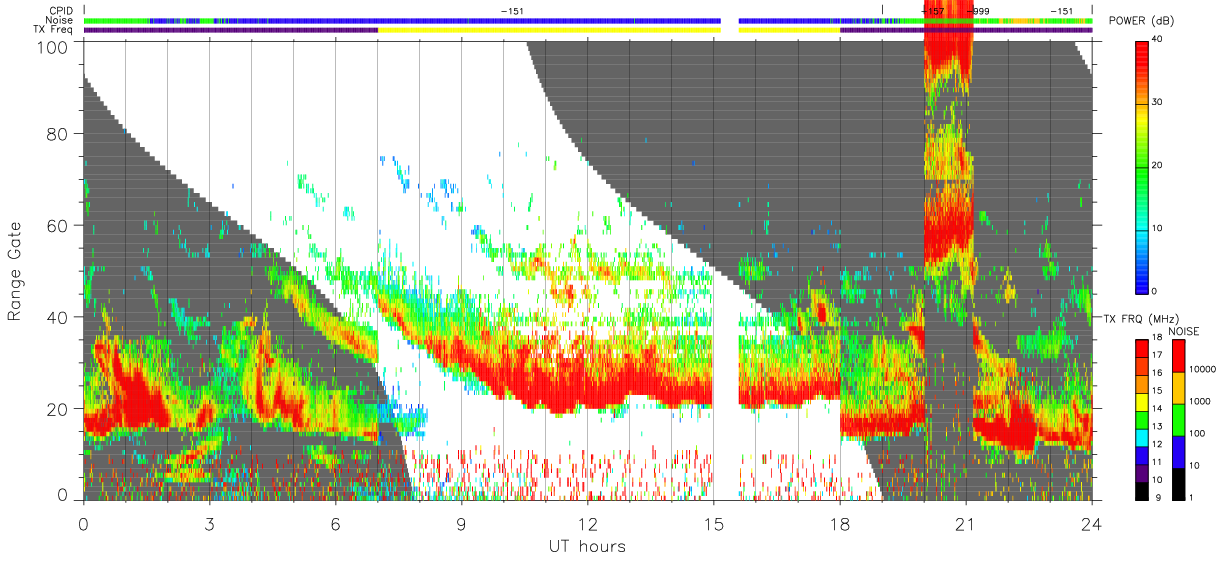
Task: Select the green cell in NOISE color bar
Action: (1179, 419)
